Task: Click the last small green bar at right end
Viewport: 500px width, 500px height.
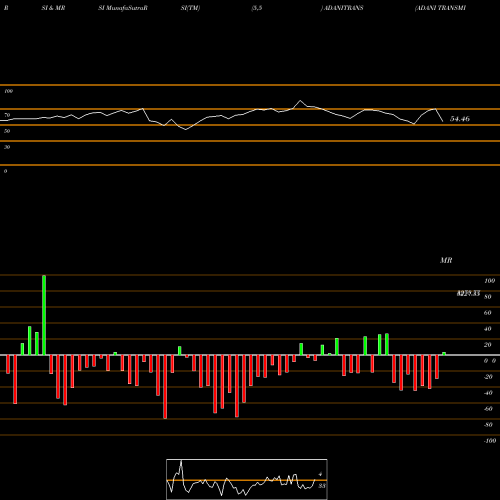Action: pyautogui.click(x=444, y=354)
